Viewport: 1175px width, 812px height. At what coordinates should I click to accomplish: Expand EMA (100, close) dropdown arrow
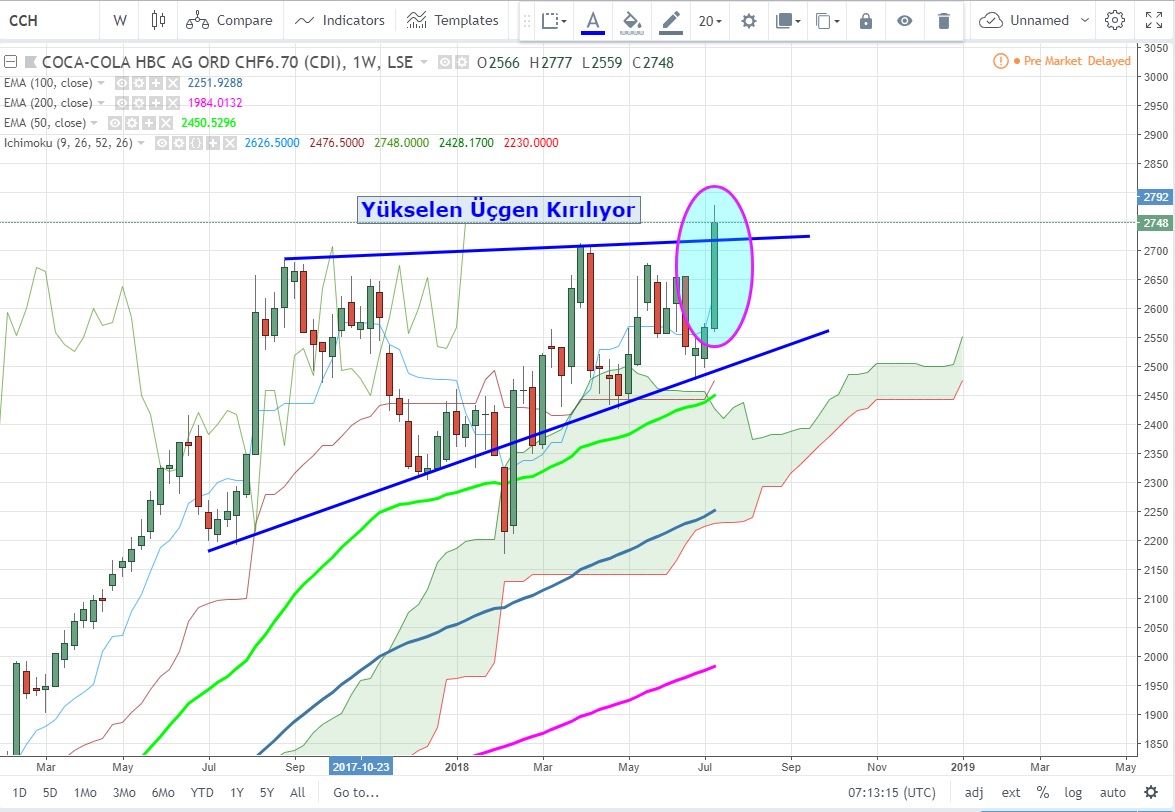click(101, 83)
